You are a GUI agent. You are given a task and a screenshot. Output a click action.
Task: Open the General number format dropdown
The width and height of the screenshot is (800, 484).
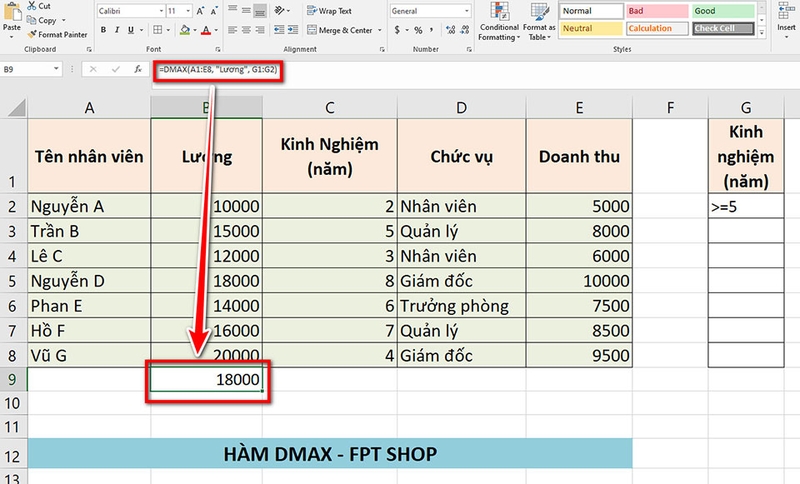[466, 11]
